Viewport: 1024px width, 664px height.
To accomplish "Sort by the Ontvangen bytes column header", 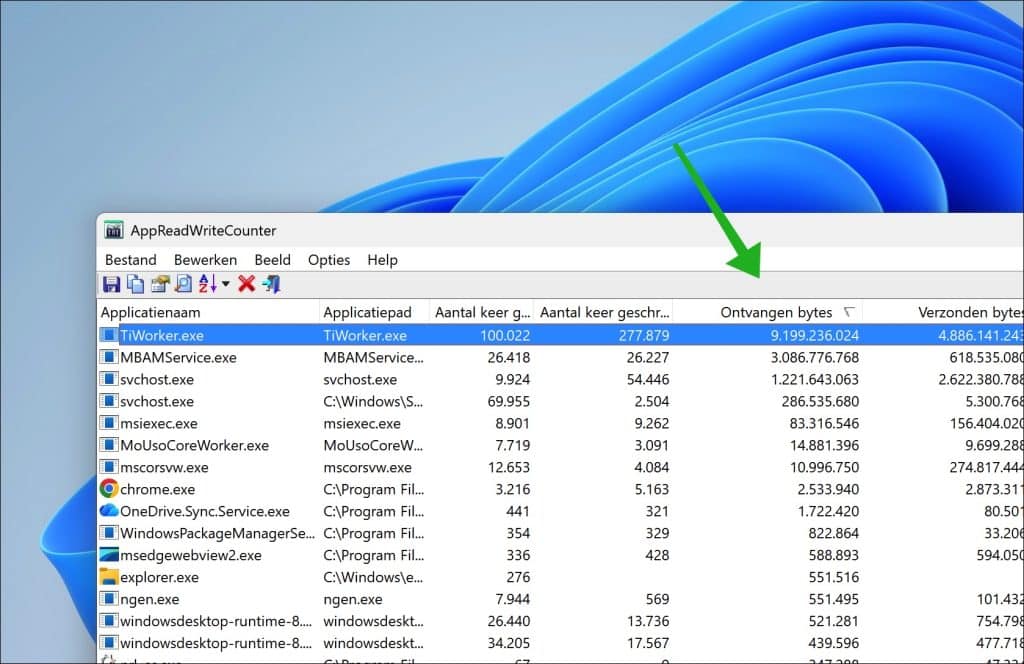I will point(767,312).
